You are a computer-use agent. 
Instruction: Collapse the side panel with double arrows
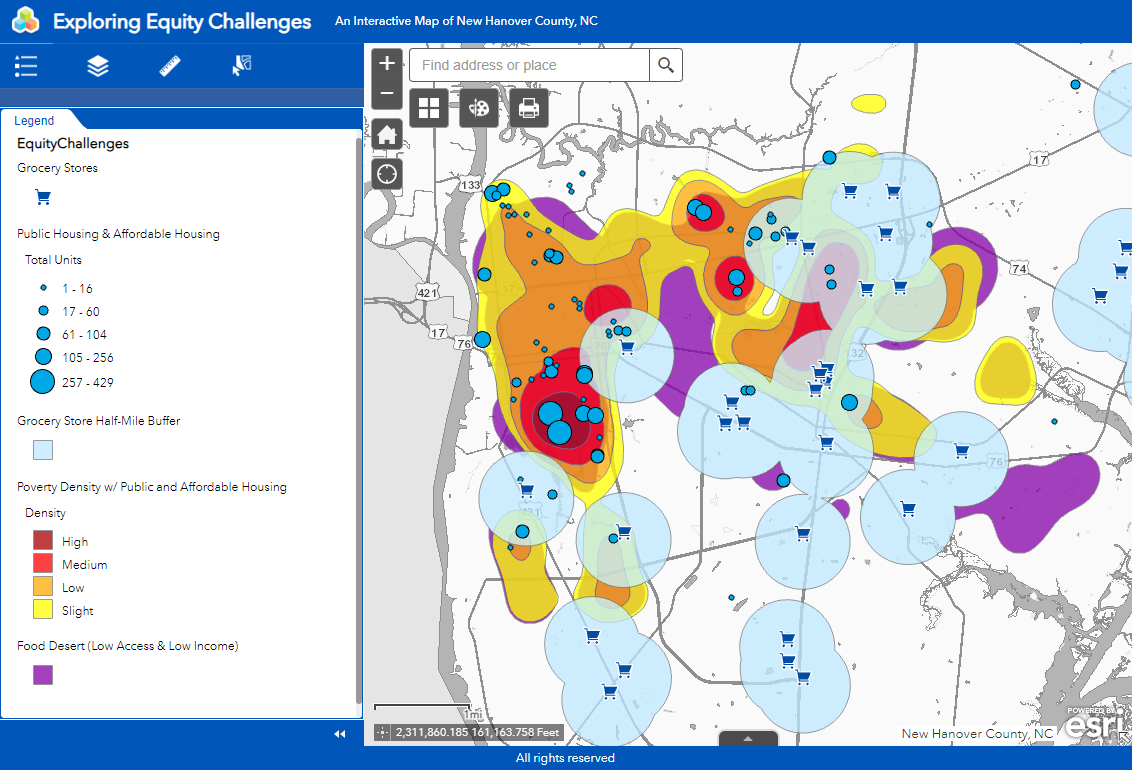point(339,734)
